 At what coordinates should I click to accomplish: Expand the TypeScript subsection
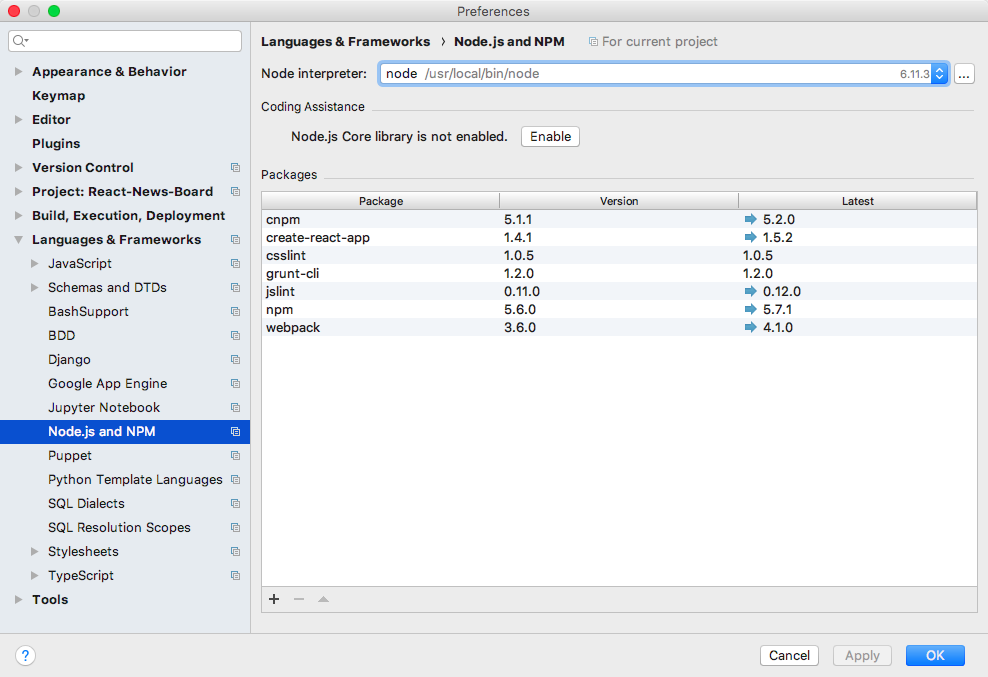point(35,576)
